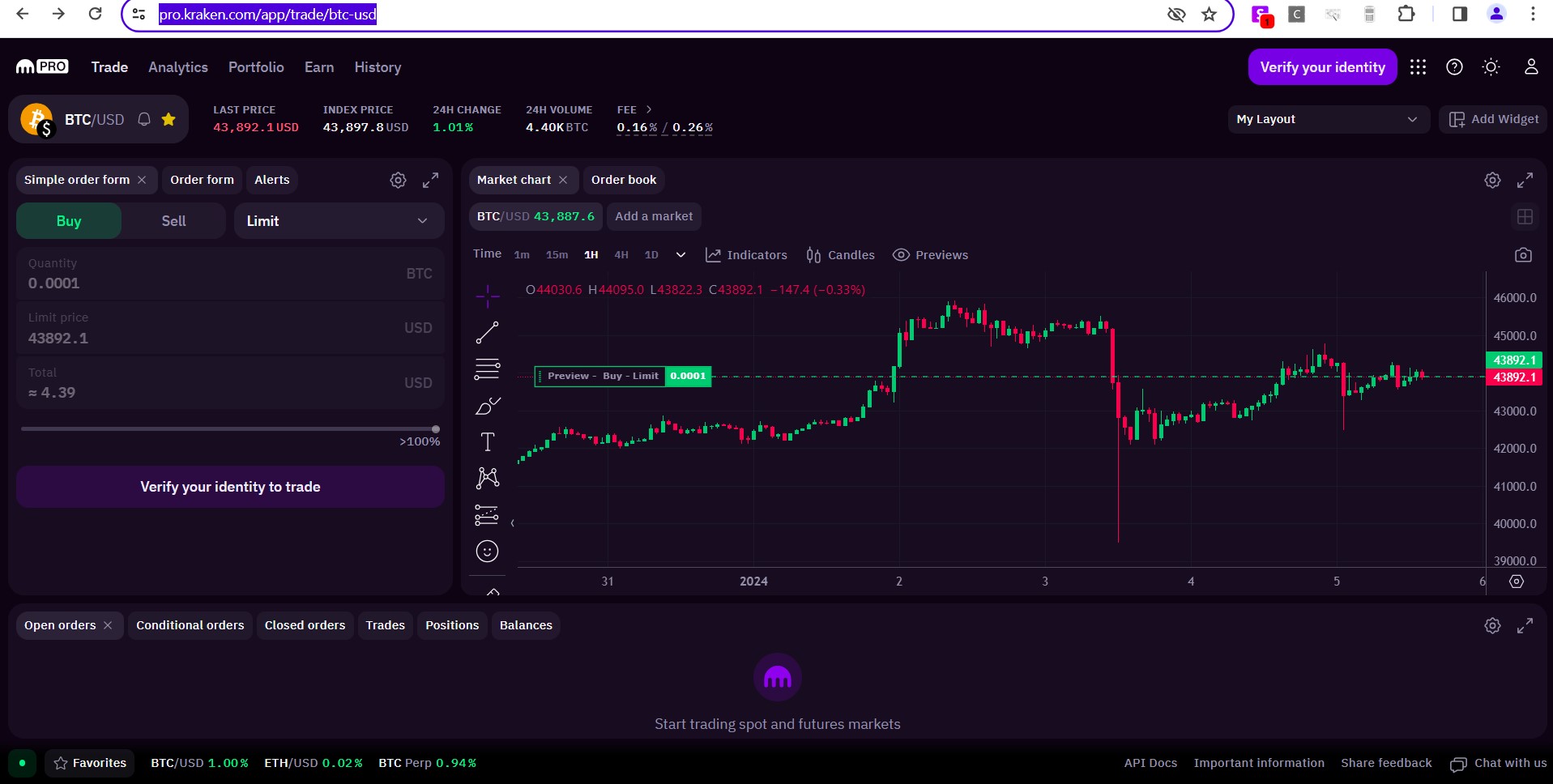Expand the order form widget
The width and height of the screenshot is (1553, 784).
point(430,180)
